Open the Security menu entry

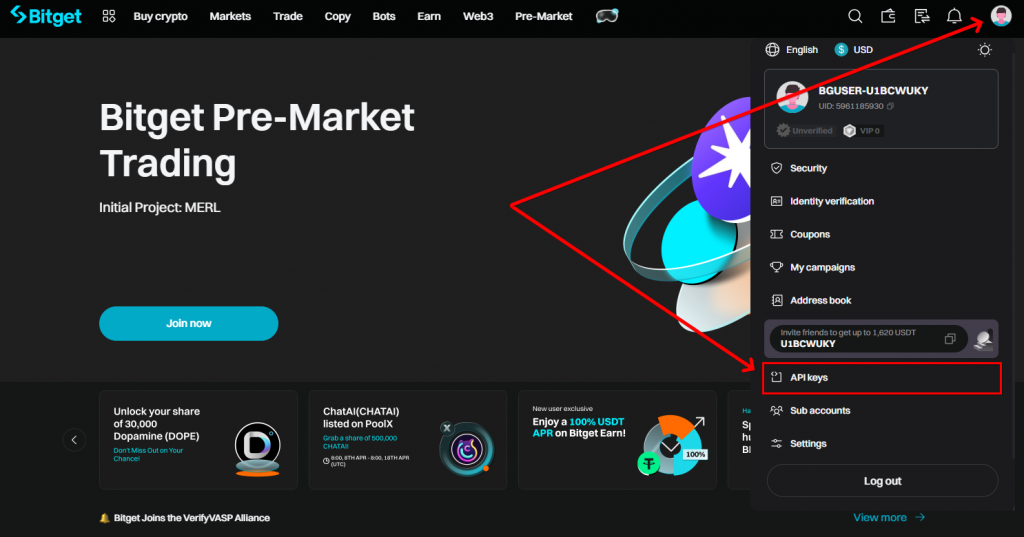[x=882, y=168]
